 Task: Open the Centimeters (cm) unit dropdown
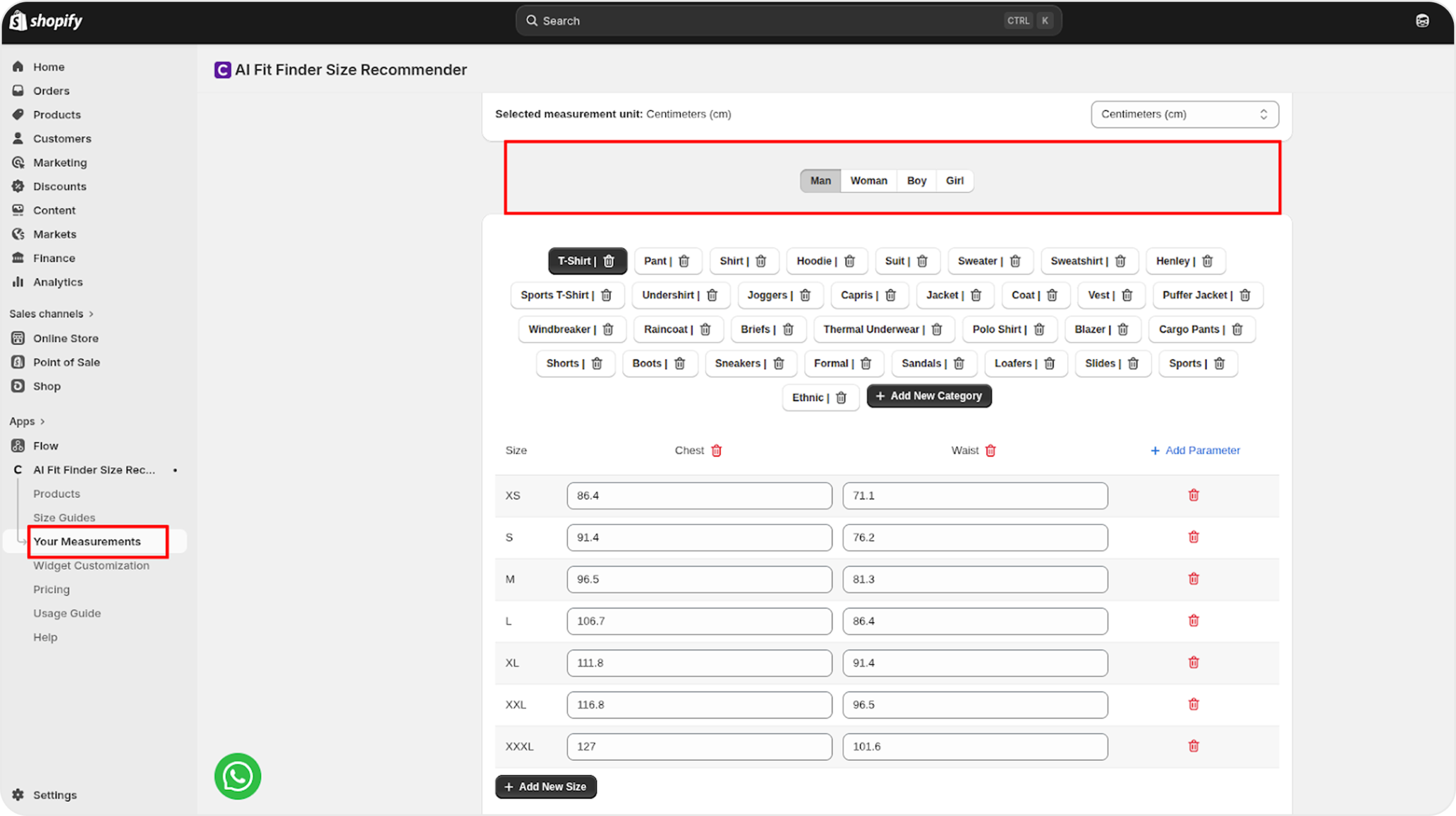(x=1185, y=114)
